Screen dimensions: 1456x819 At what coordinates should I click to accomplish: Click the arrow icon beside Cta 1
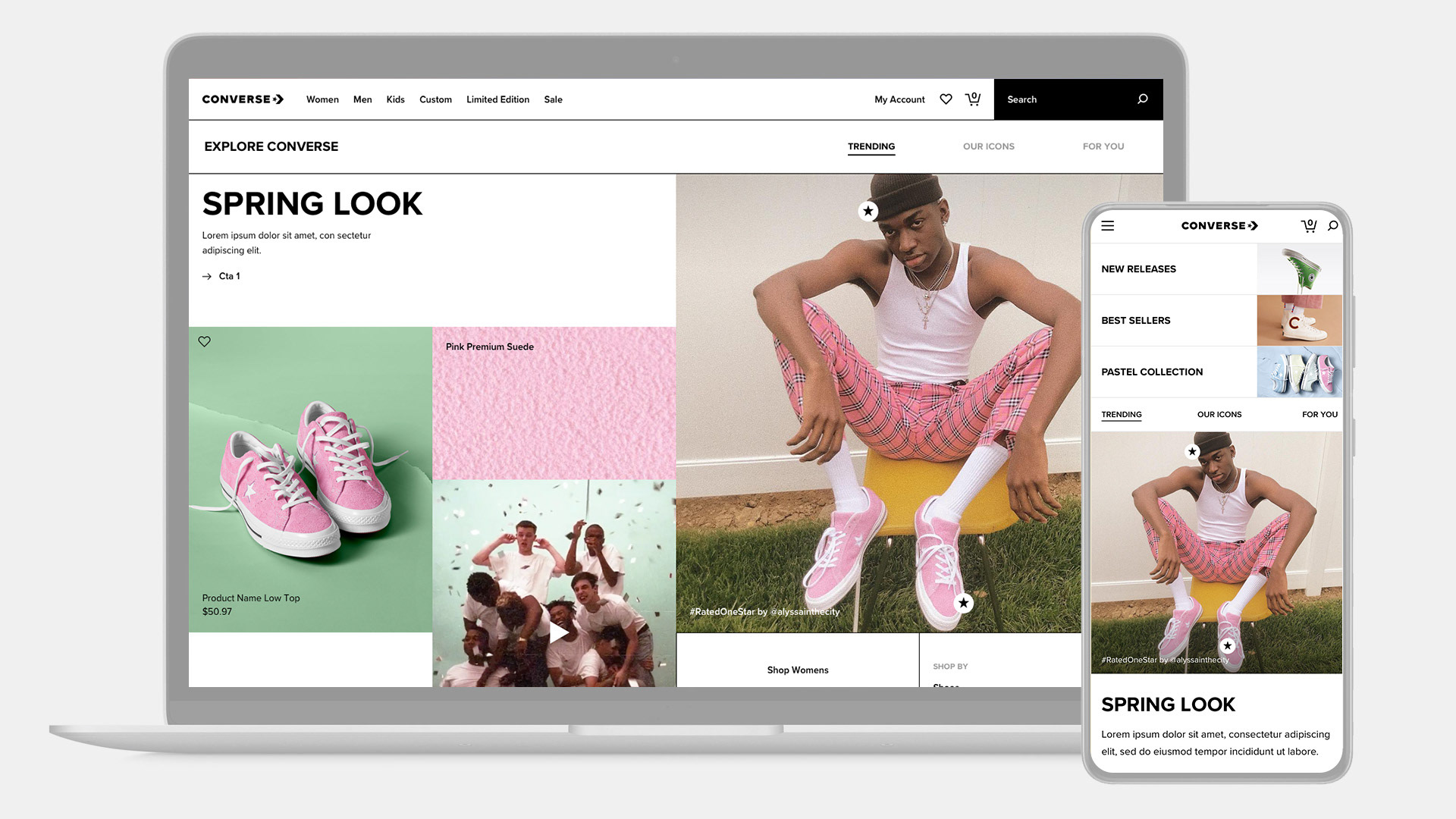(207, 277)
